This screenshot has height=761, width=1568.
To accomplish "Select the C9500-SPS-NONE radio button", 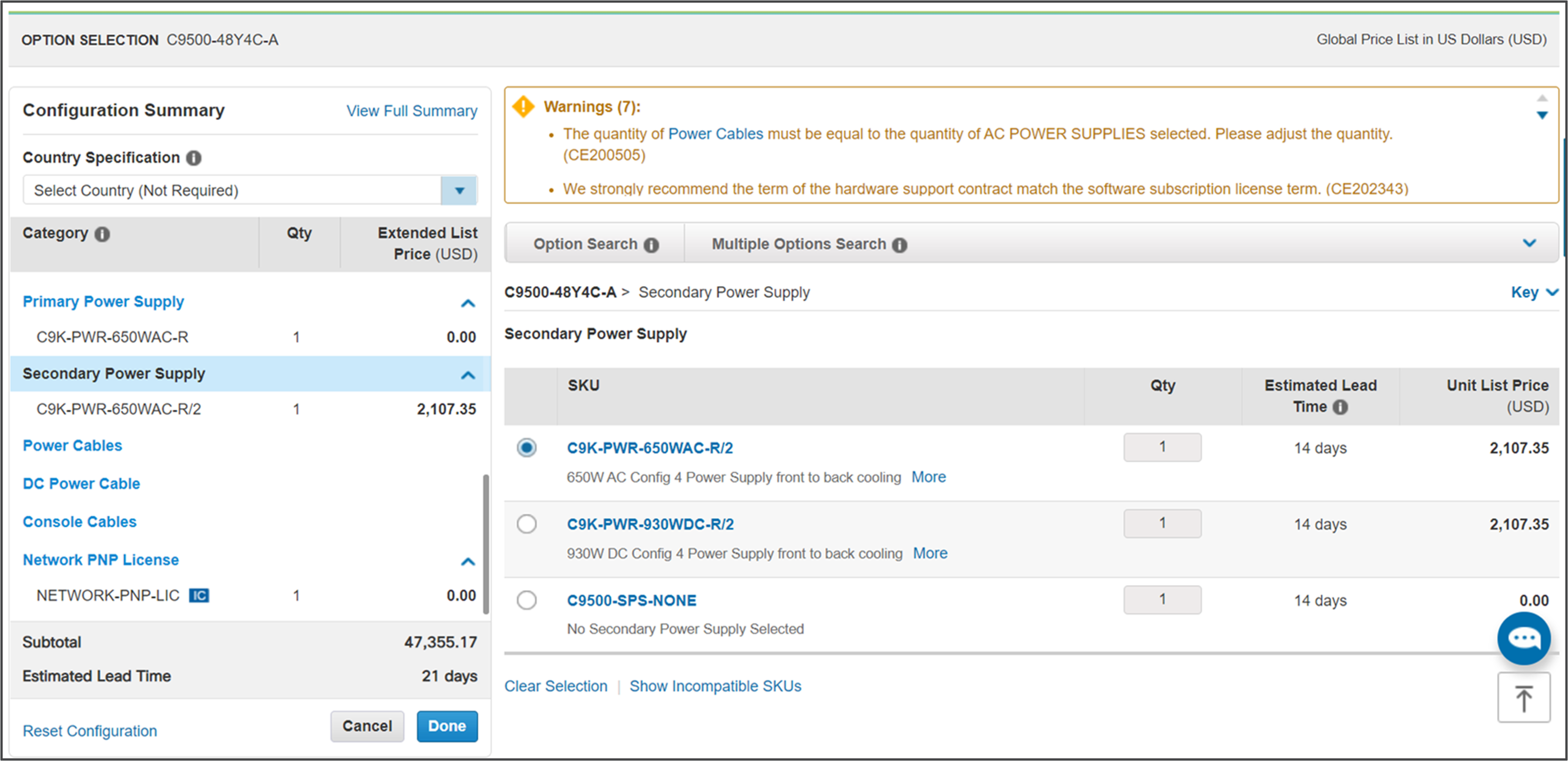I will coord(527,600).
